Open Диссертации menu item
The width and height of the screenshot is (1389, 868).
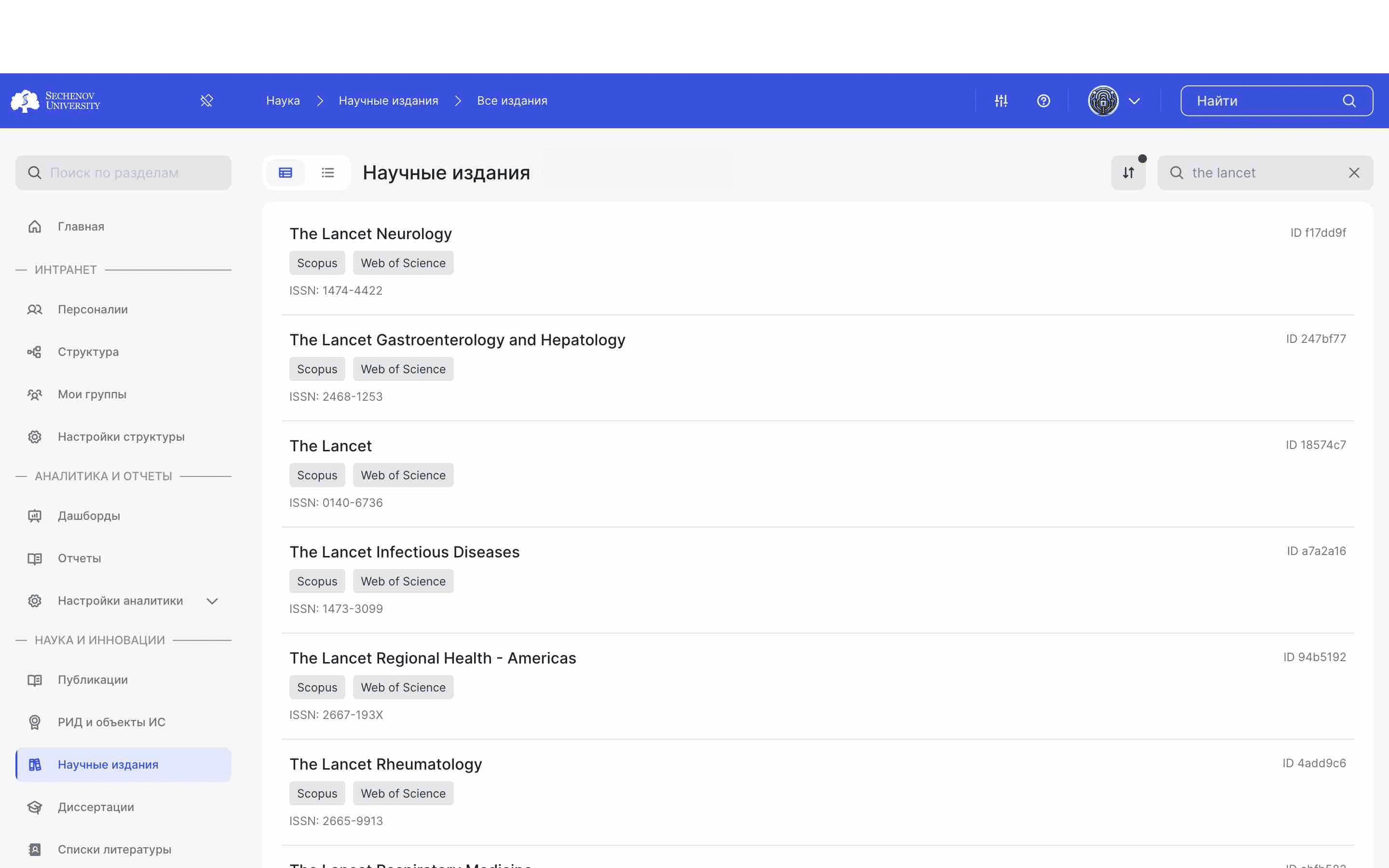click(123, 808)
